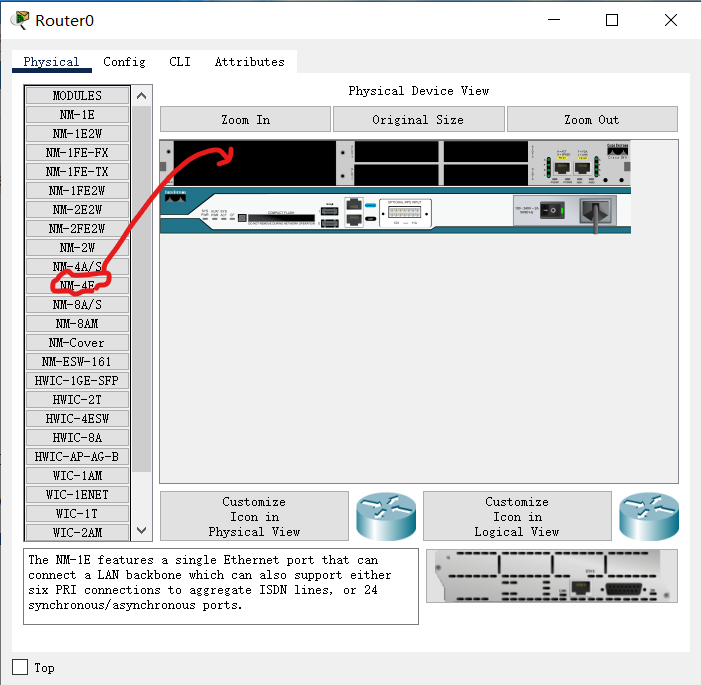Click module list scroll down arrow

[x=142, y=531]
